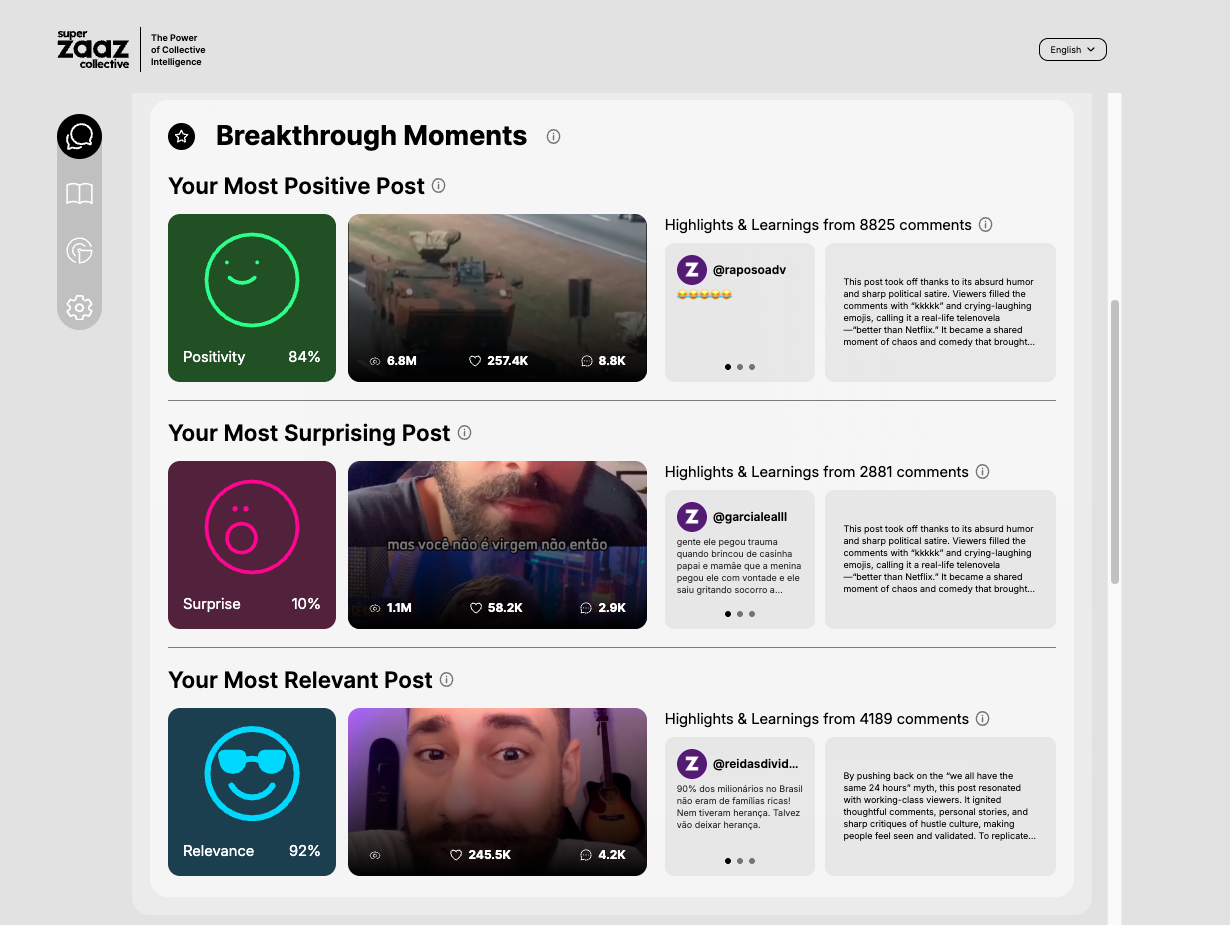Click info icon next to Most Surprising Post
This screenshot has height=925, width=1230.
(464, 433)
